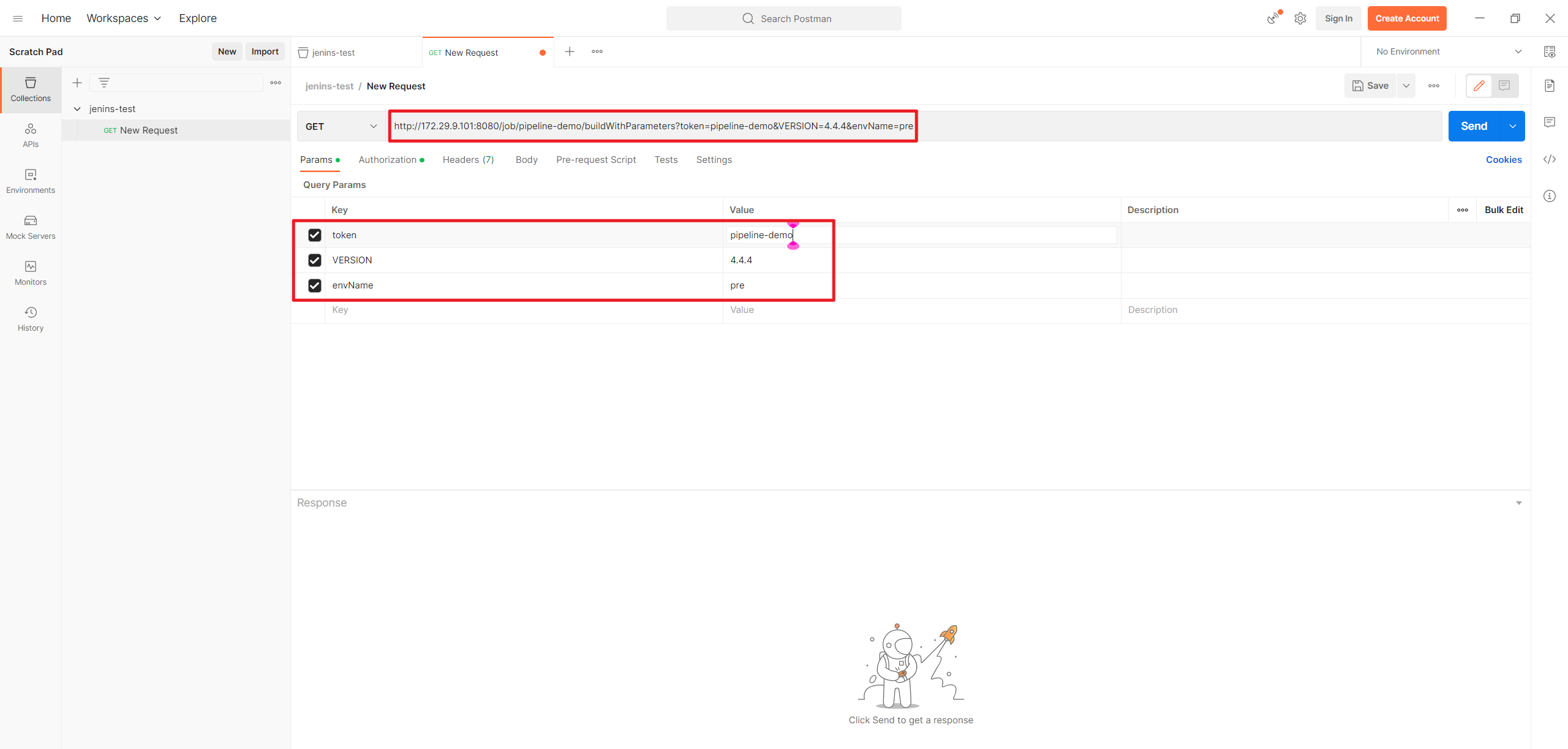This screenshot has height=749, width=1568.
Task: Go to Home
Action: tap(56, 18)
